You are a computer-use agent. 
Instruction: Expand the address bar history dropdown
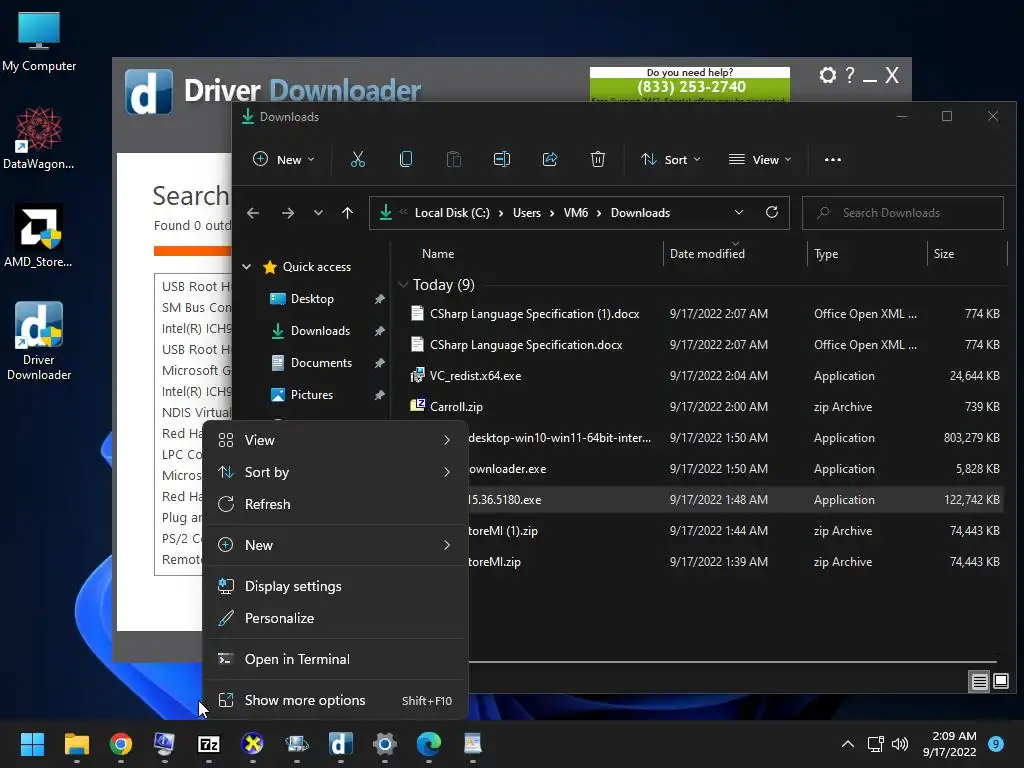(x=739, y=212)
